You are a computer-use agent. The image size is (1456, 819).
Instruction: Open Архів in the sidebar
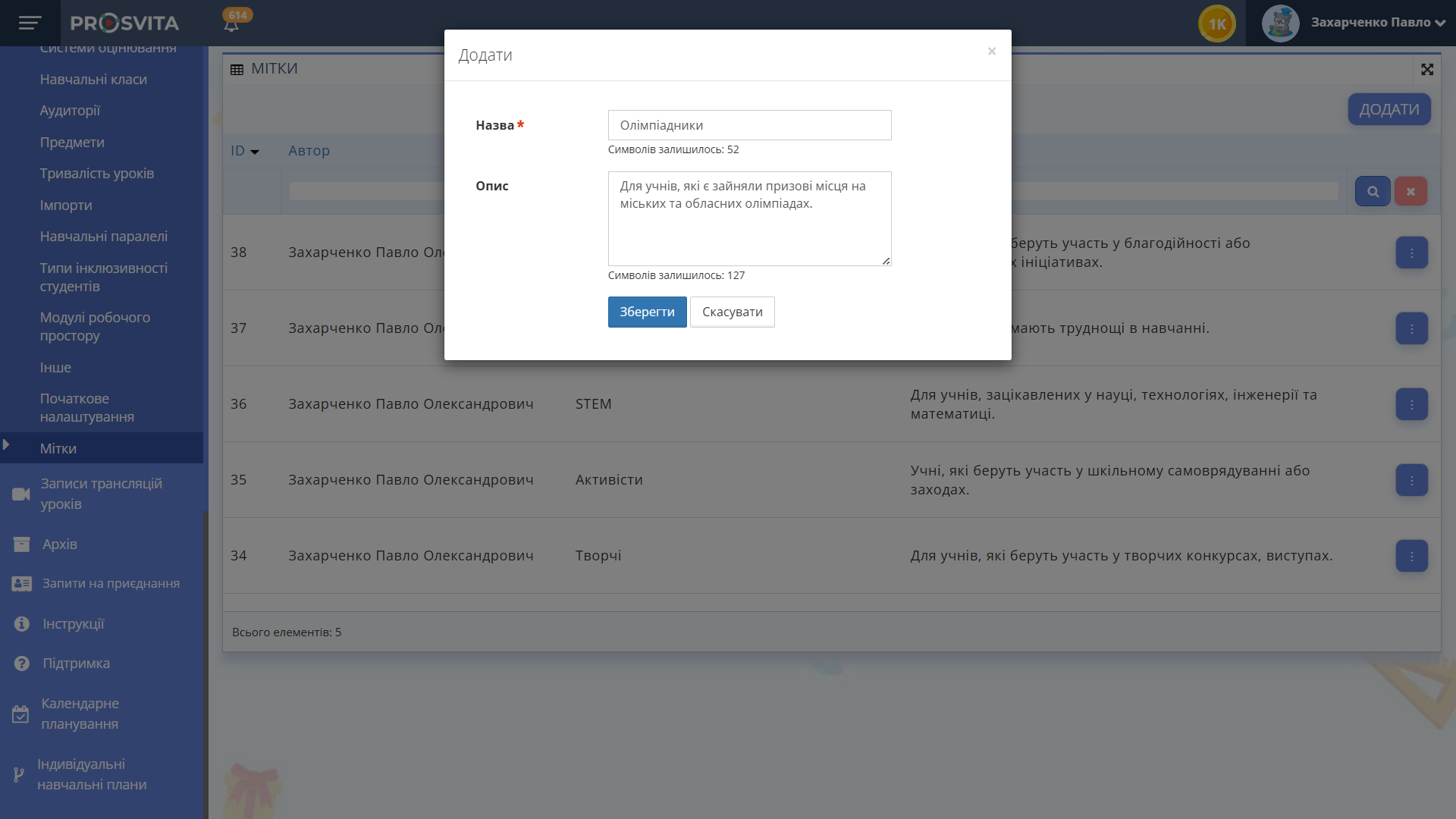(x=59, y=544)
